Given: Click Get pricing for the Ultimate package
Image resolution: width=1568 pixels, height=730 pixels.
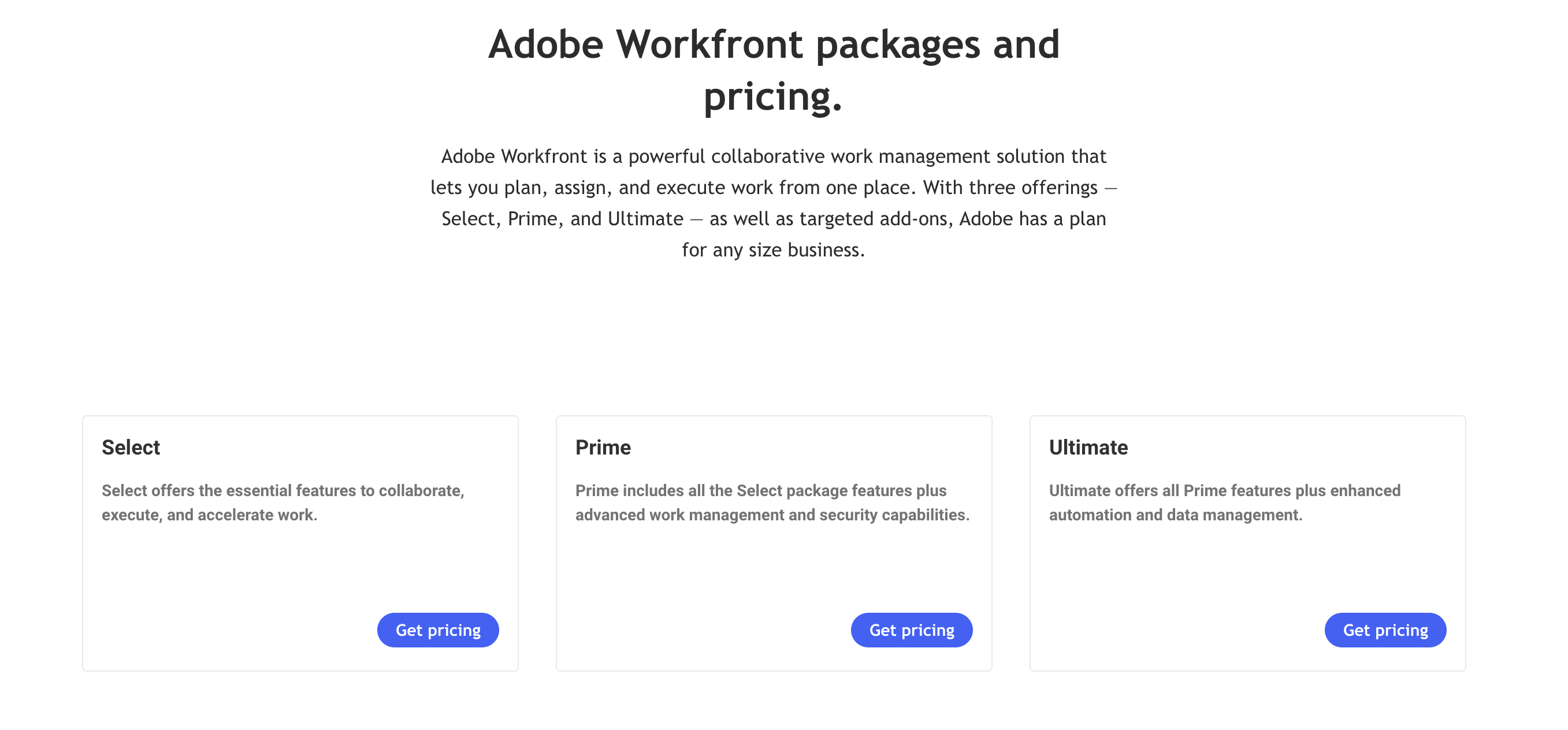Looking at the screenshot, I should (x=1385, y=630).
